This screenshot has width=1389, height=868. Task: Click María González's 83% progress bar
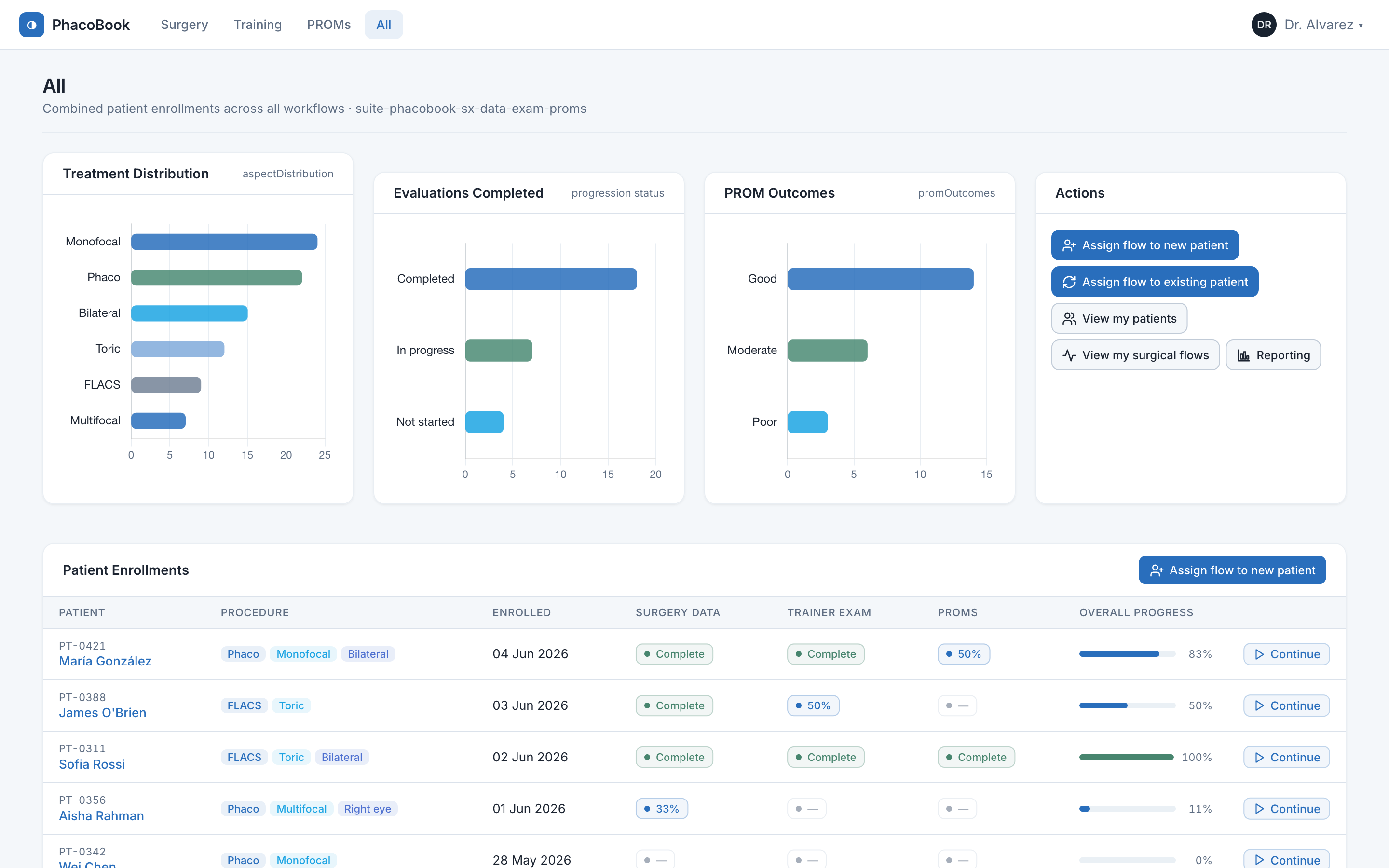pos(1127,654)
